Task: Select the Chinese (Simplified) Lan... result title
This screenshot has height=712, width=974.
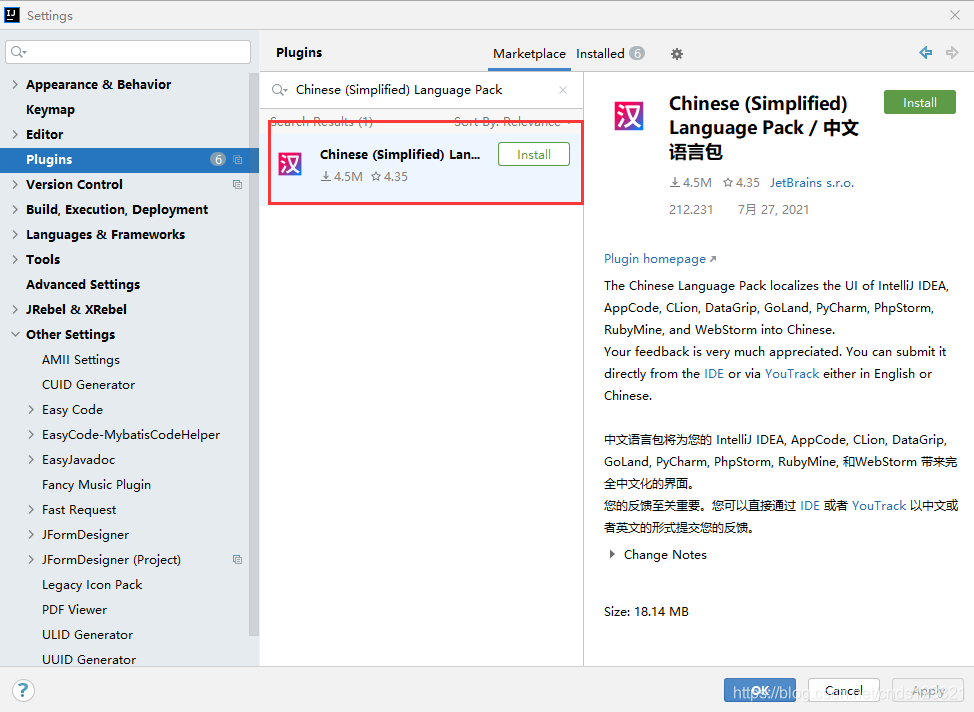Action: tap(400, 155)
